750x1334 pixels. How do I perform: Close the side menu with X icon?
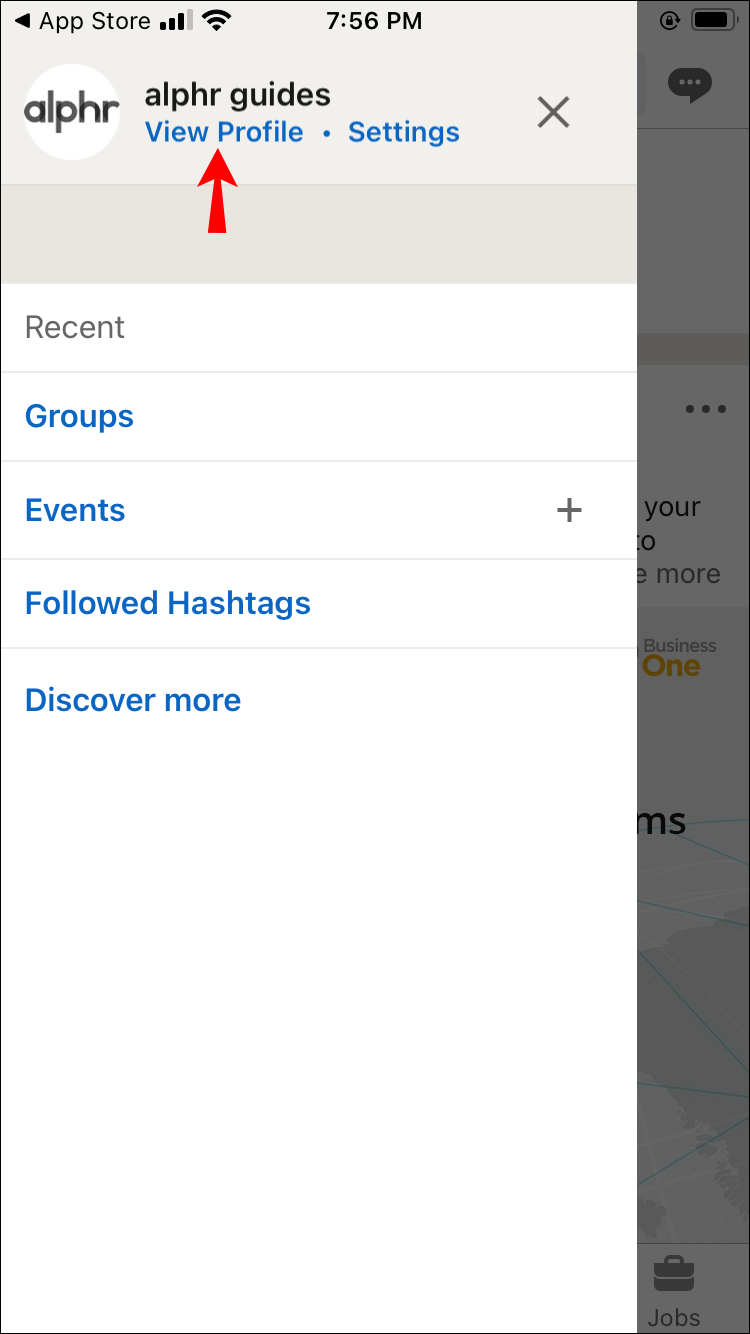553,113
